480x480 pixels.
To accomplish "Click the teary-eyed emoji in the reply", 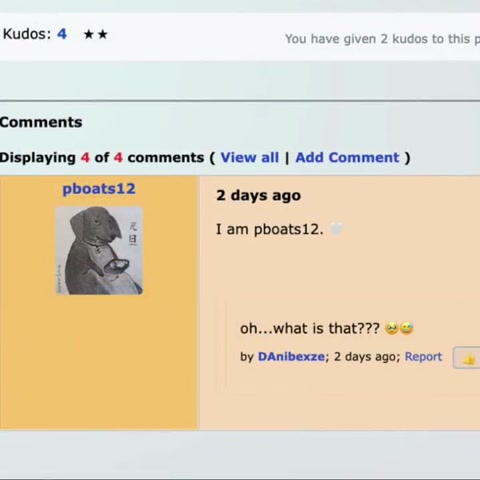I will coord(392,328).
